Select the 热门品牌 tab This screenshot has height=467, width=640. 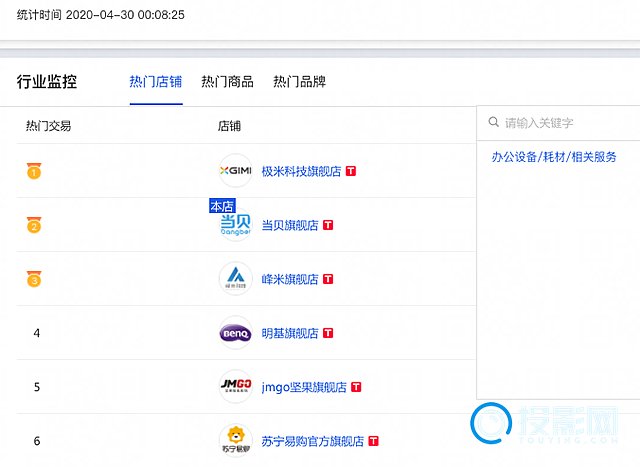(299, 82)
